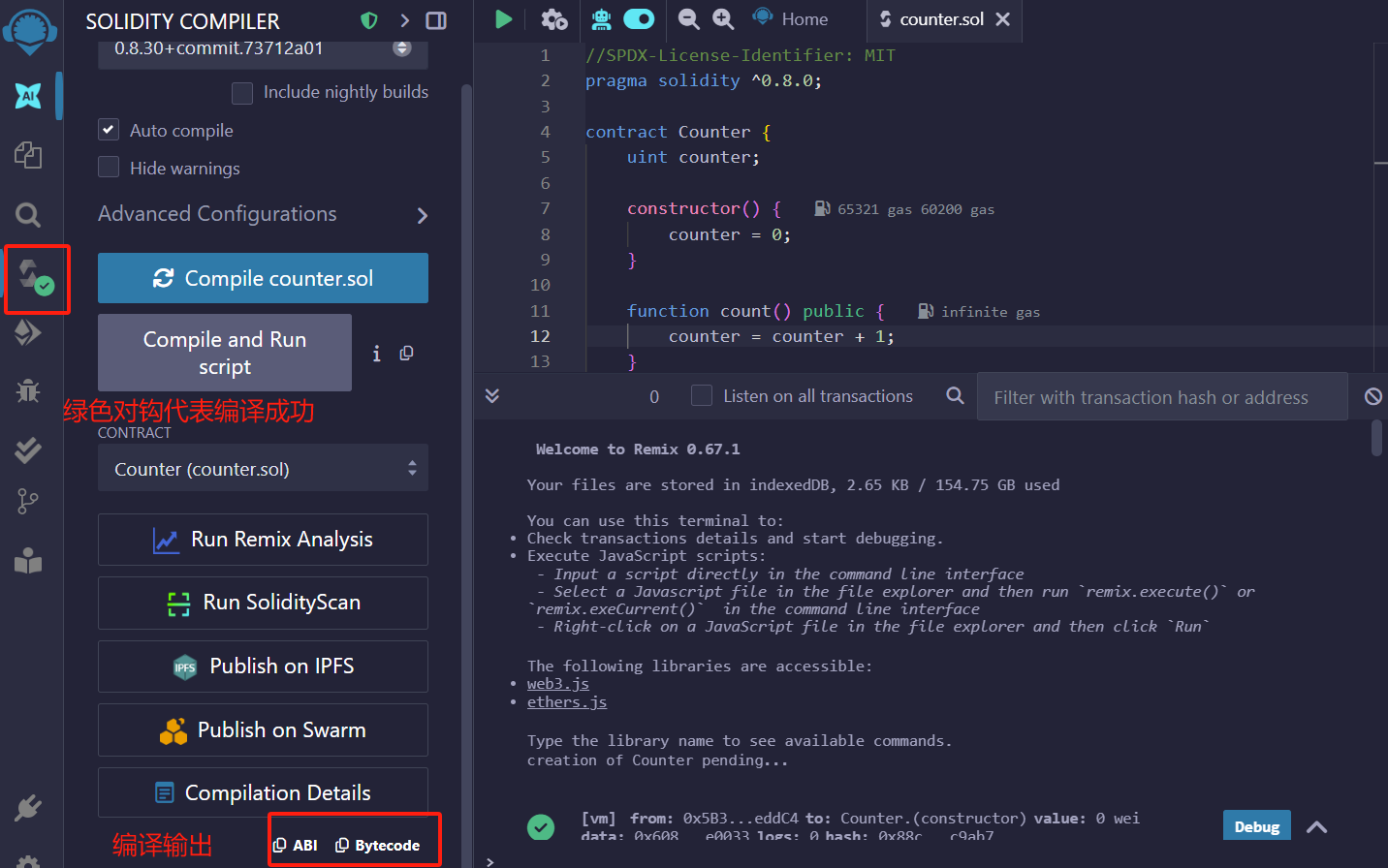The width and height of the screenshot is (1388, 868).
Task: Click line number 12 in editor gutter
Action: (540, 336)
